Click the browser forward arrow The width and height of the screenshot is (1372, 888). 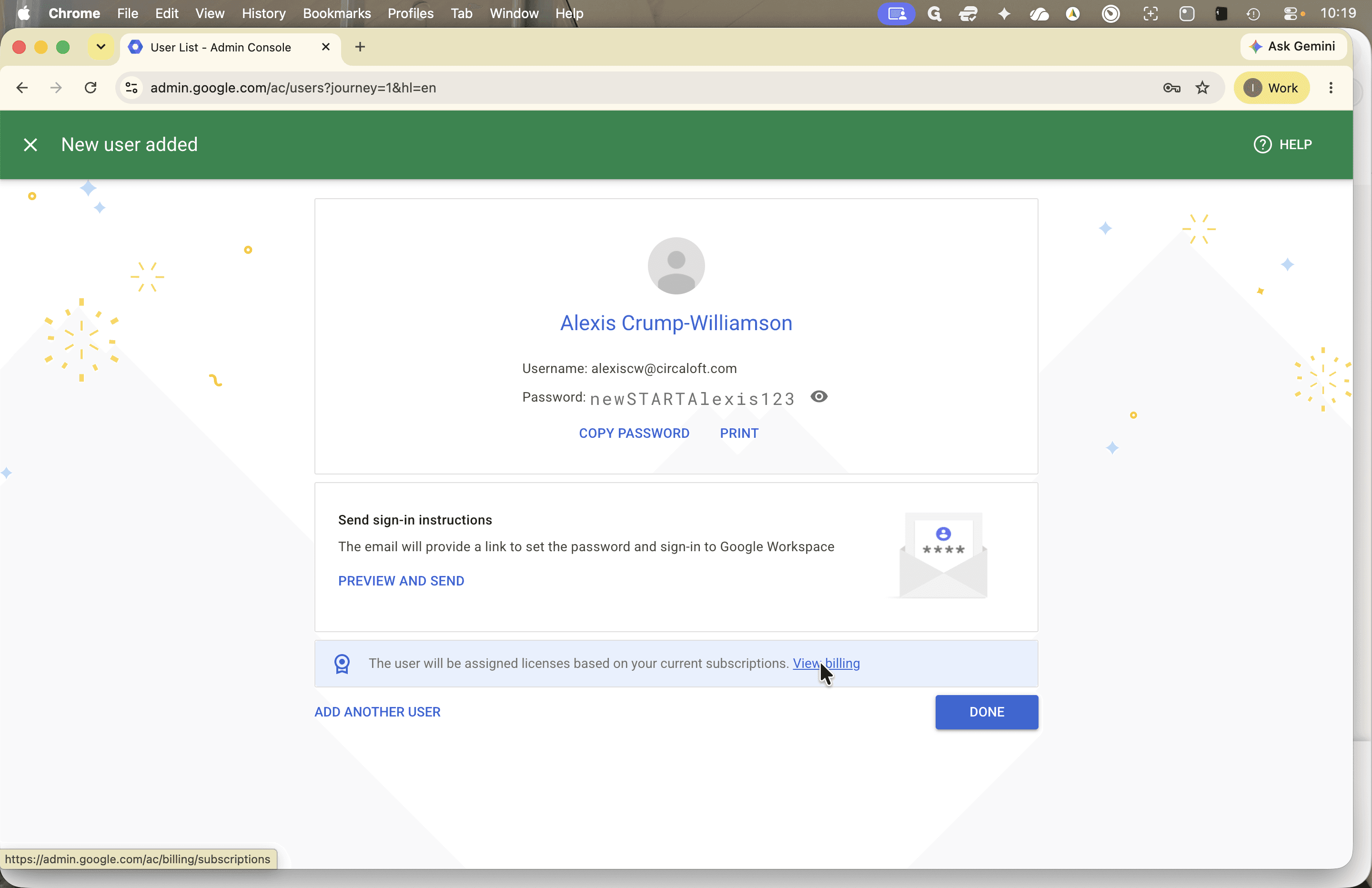pyautogui.click(x=56, y=88)
